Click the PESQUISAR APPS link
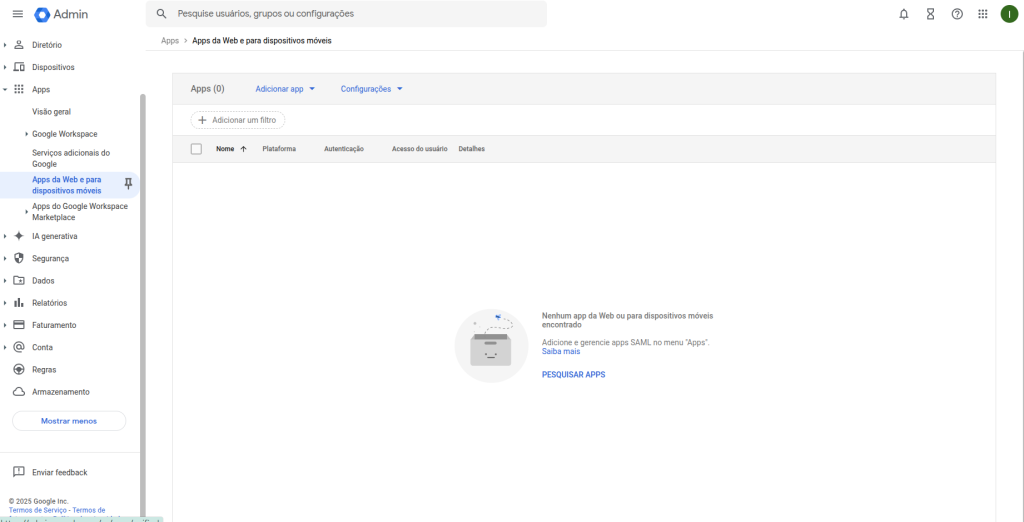1024x522 pixels. coord(573,375)
